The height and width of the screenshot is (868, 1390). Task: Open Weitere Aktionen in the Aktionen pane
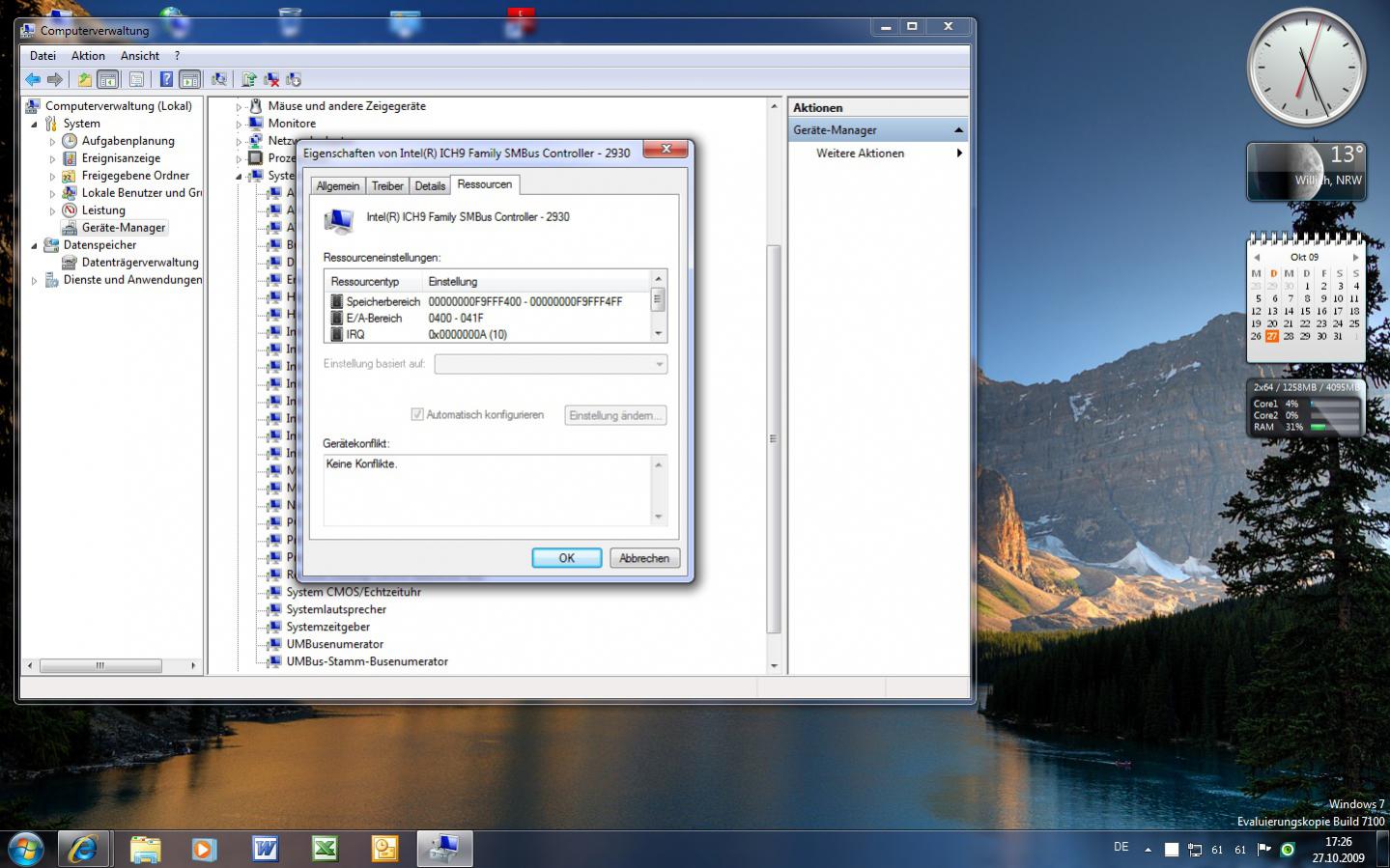tap(860, 154)
